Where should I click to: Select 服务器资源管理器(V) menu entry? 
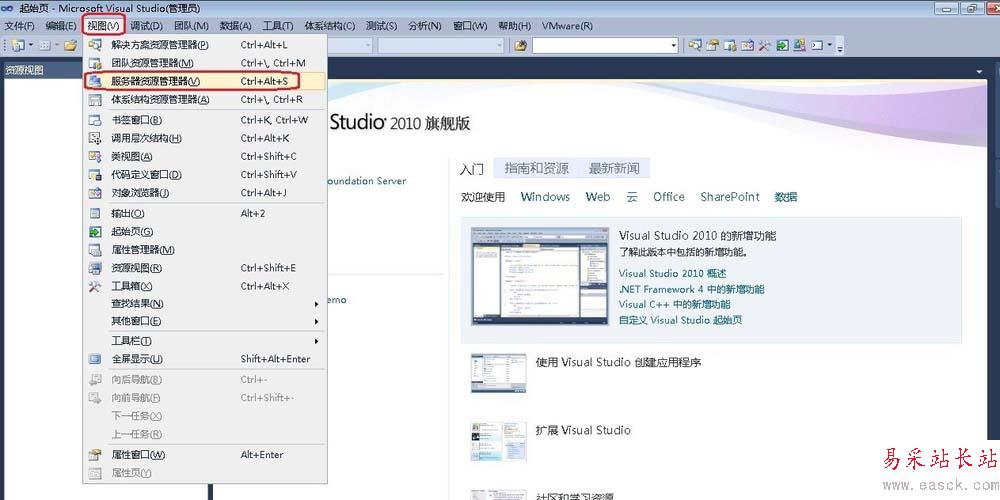(x=205, y=81)
